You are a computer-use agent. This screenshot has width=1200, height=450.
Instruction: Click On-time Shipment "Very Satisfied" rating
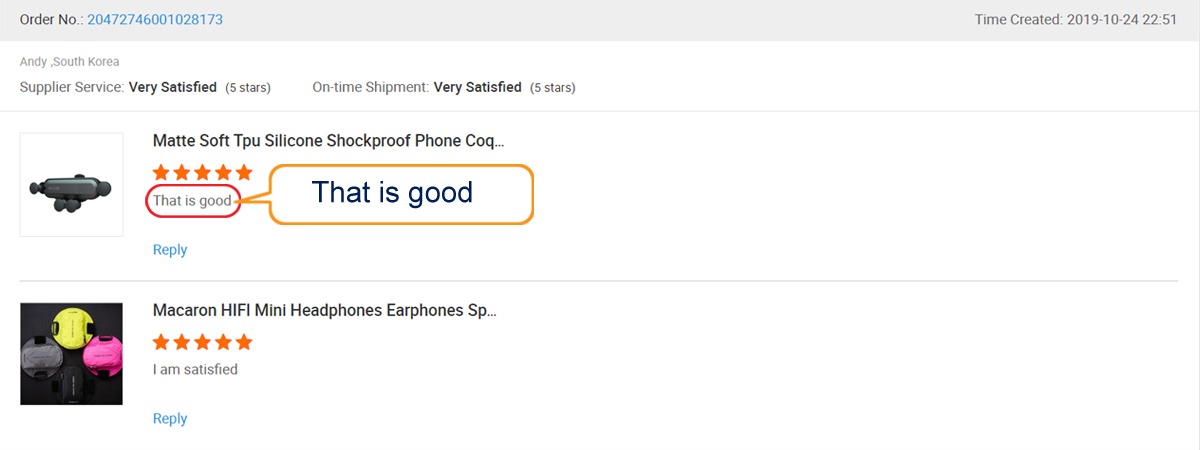(477, 87)
